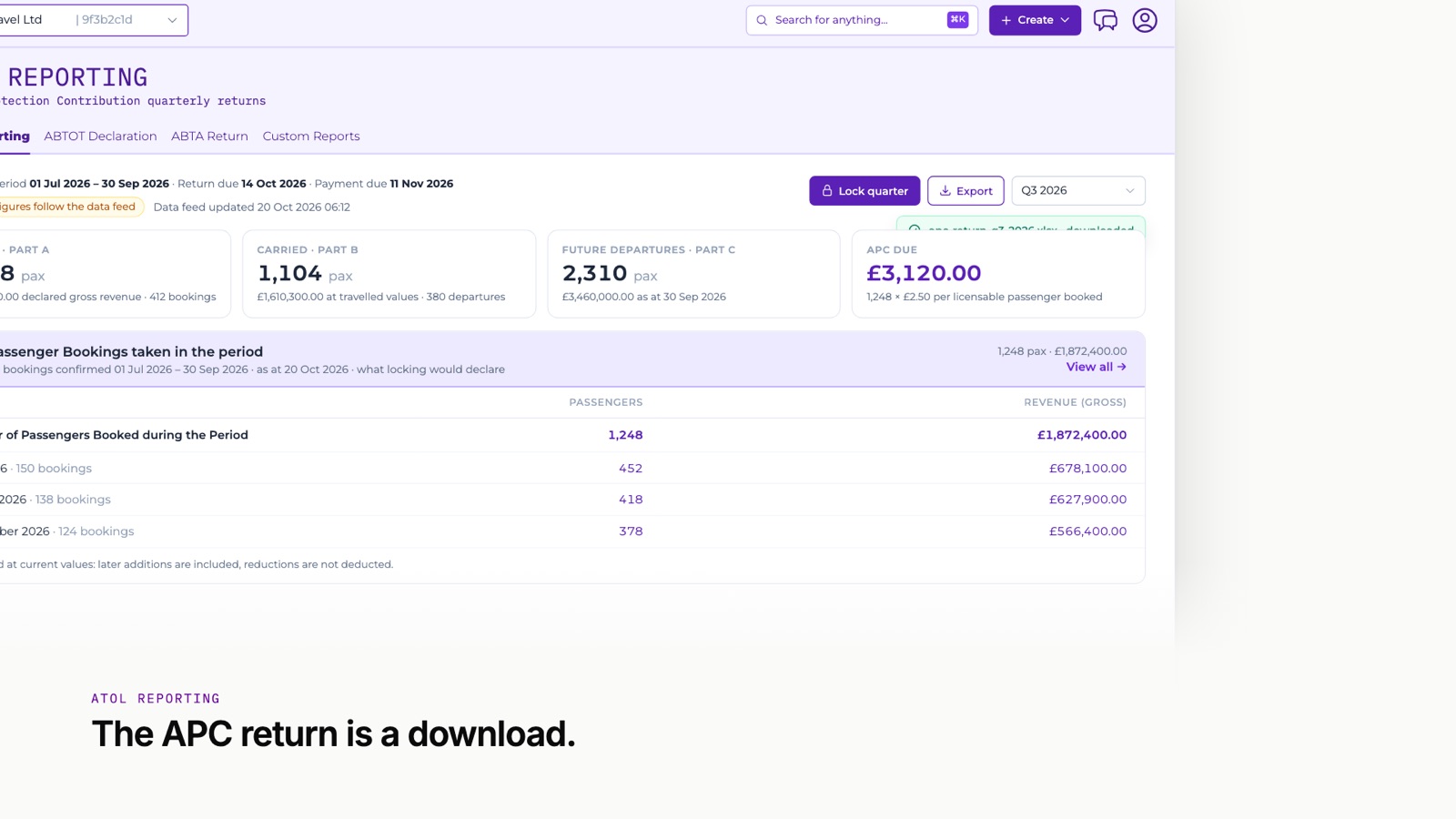Viewport: 1456px width, 819px height.
Task: Click the search magnifier icon
Action: (x=762, y=20)
